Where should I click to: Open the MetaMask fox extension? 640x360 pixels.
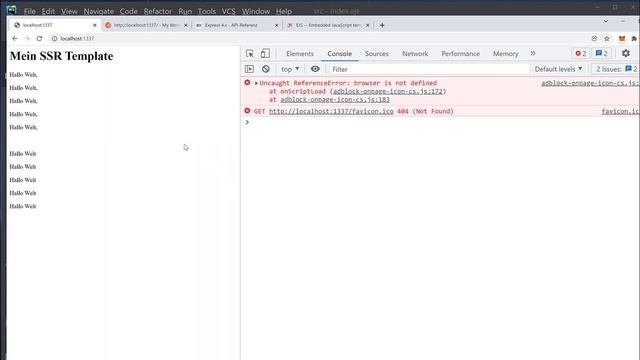pyautogui.click(x=622, y=38)
